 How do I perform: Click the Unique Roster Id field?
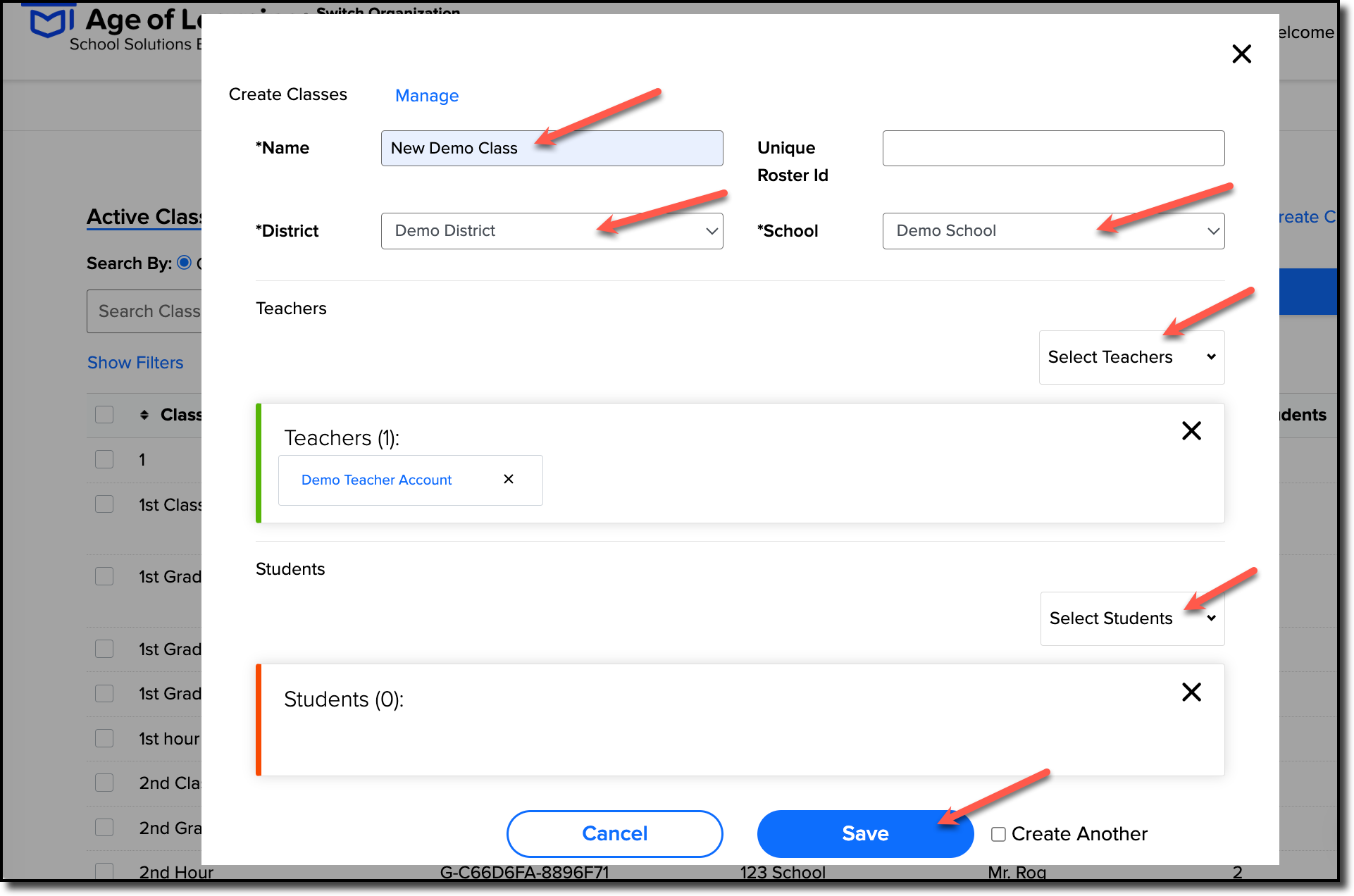coord(1053,148)
